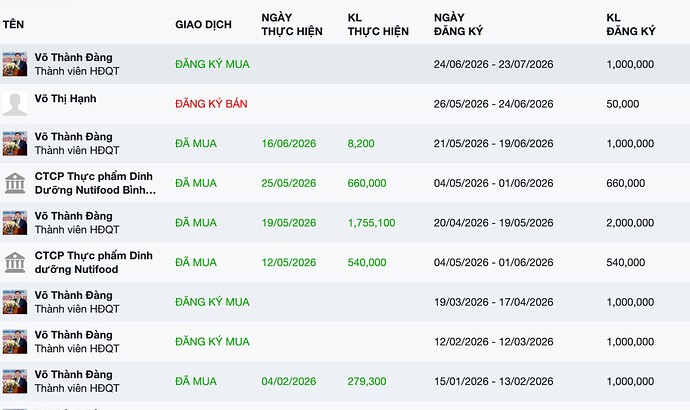Click the NGÀY THỰC HIỆN column header
The height and width of the screenshot is (410, 690).
(x=292, y=24)
